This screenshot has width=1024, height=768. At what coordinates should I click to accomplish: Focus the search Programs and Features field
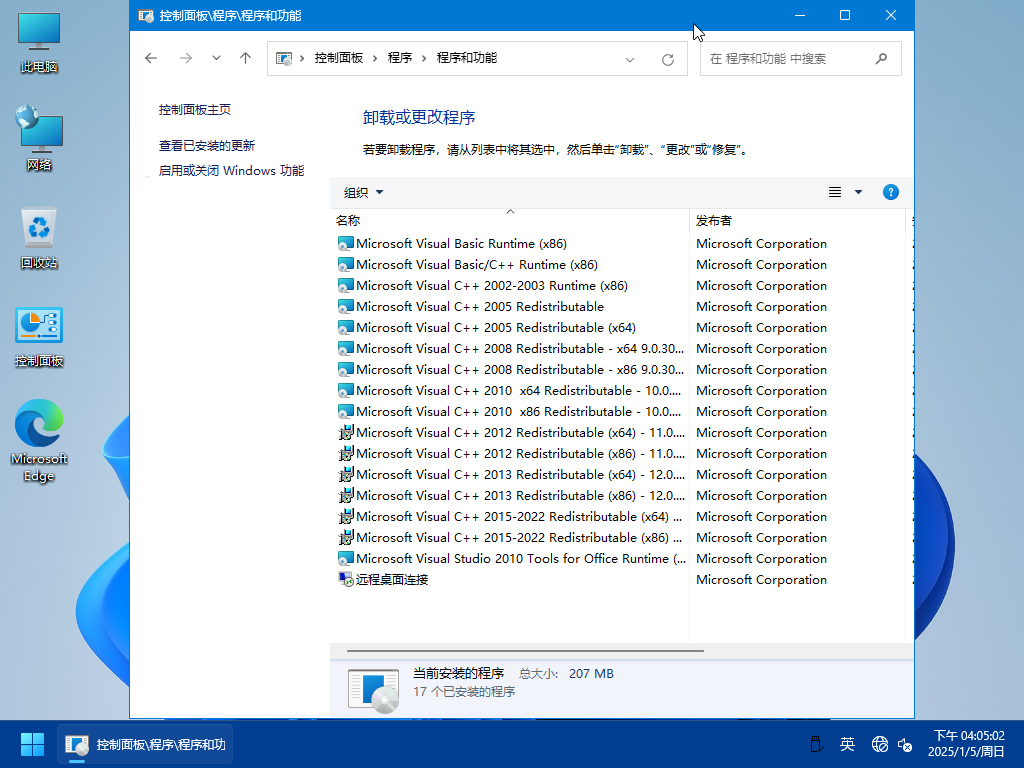(x=801, y=59)
